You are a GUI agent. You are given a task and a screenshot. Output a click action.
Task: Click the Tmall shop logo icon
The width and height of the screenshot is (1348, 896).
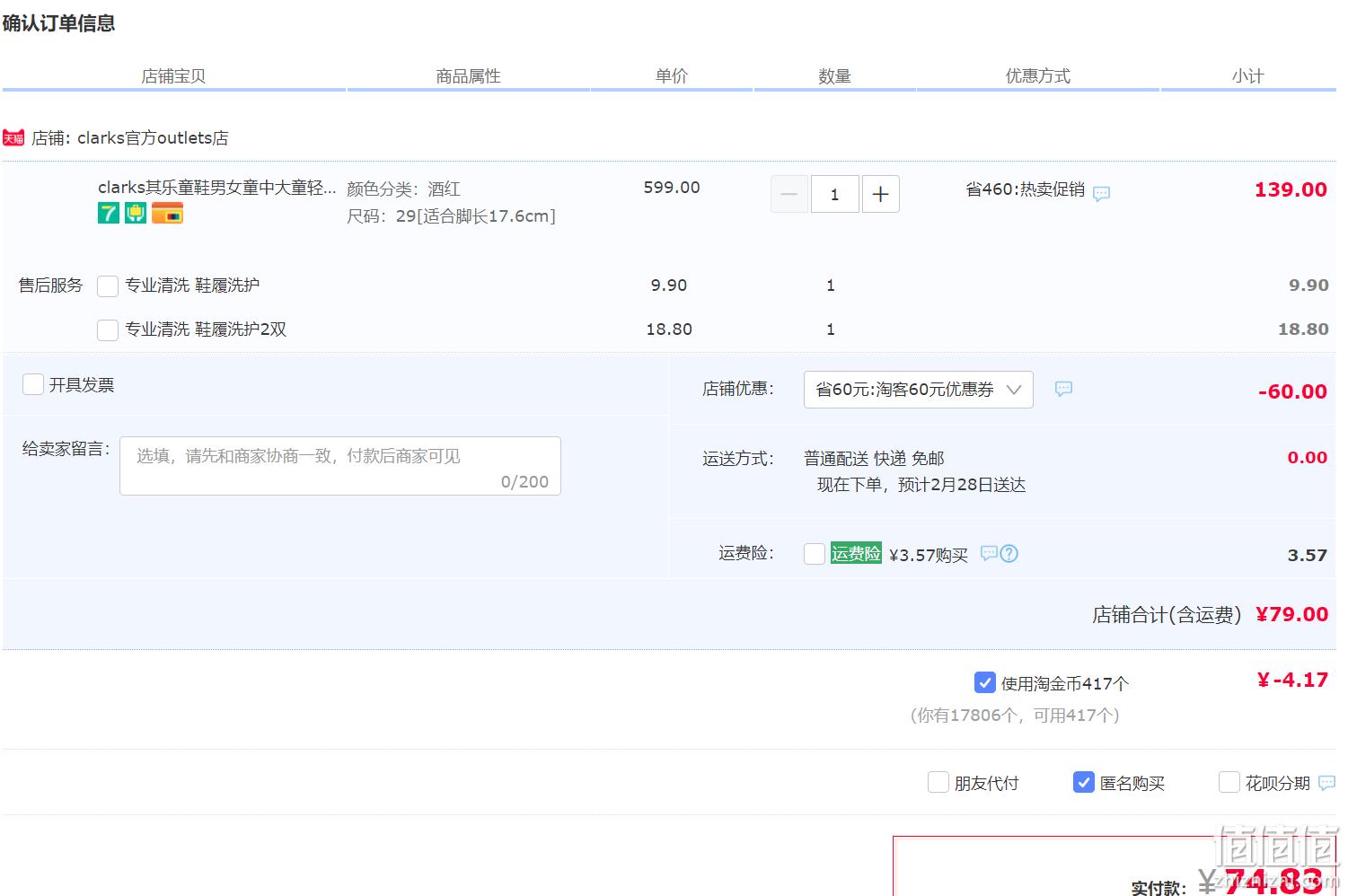[13, 137]
